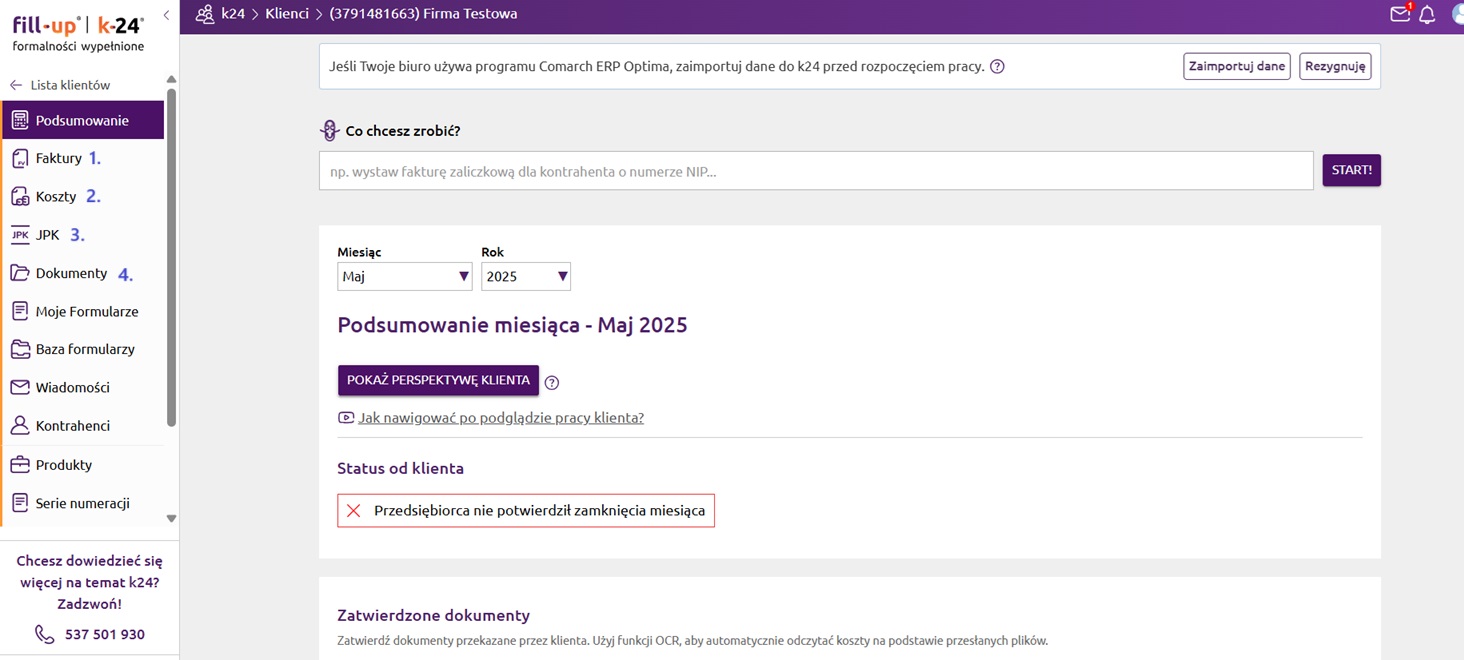Open the Podsumowanie section
The image size is (1464, 660).
[x=82, y=120]
